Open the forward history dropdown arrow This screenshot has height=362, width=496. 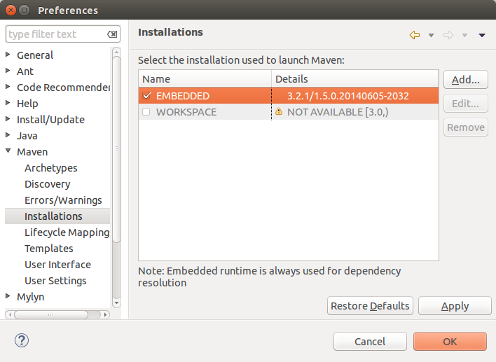tap(464, 35)
